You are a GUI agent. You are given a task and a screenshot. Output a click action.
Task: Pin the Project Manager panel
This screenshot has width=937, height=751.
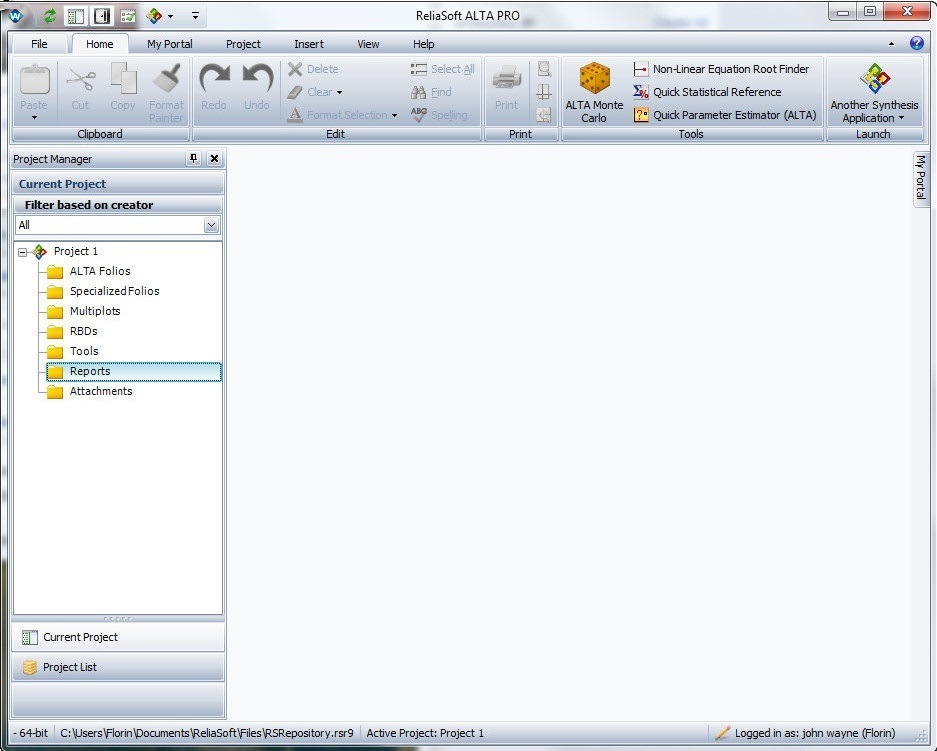click(193, 158)
